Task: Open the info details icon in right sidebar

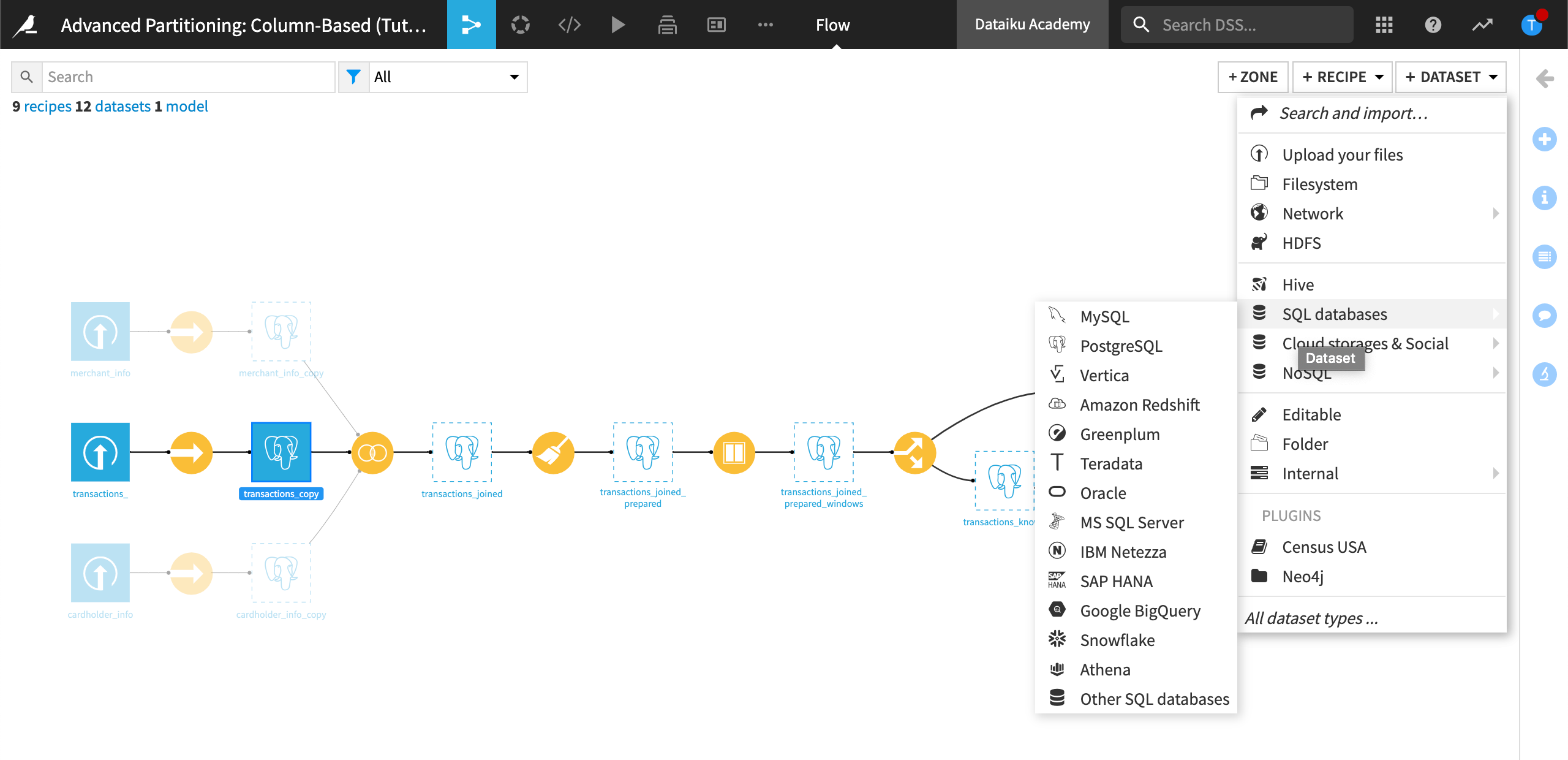Action: tap(1545, 198)
